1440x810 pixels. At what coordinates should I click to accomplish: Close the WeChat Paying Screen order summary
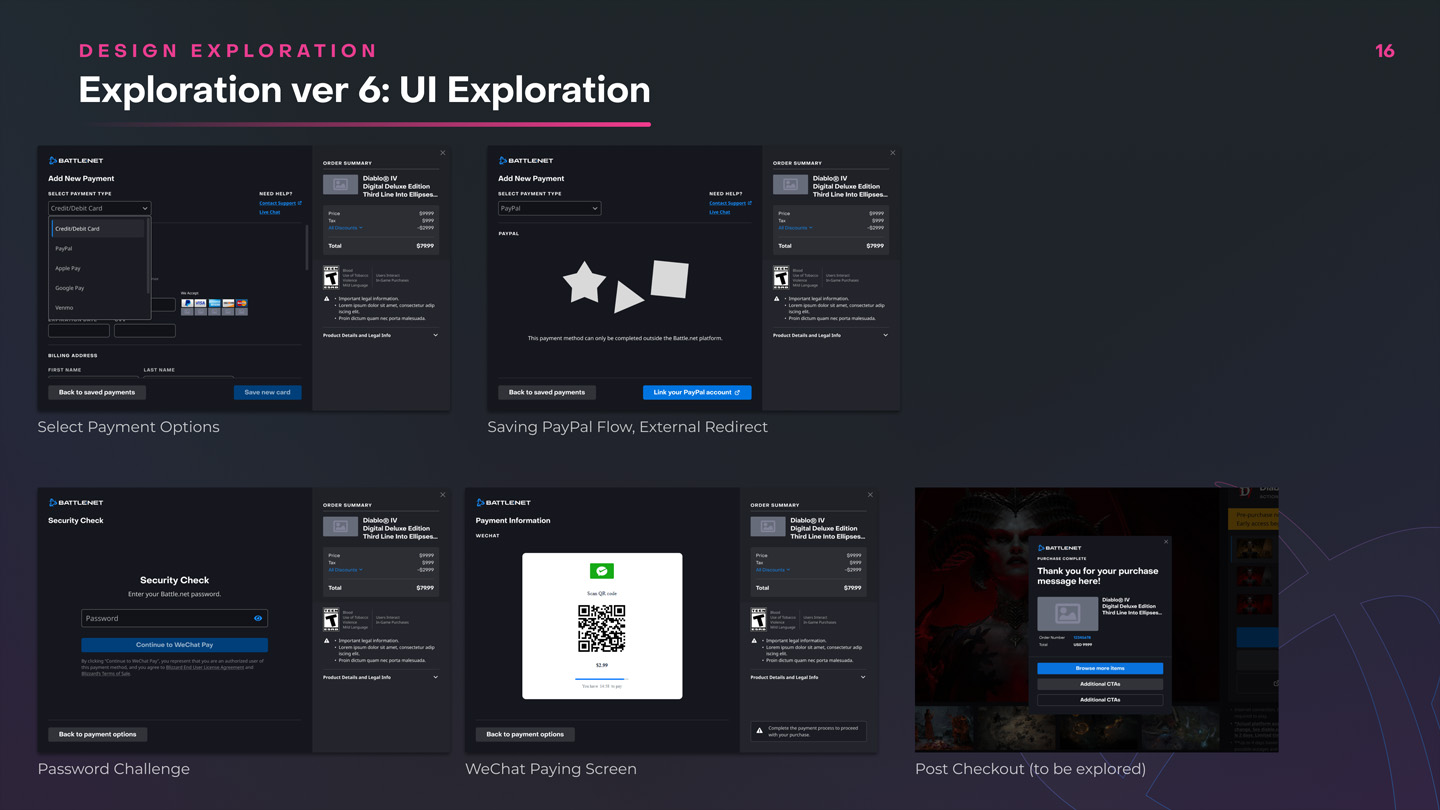pos(870,495)
